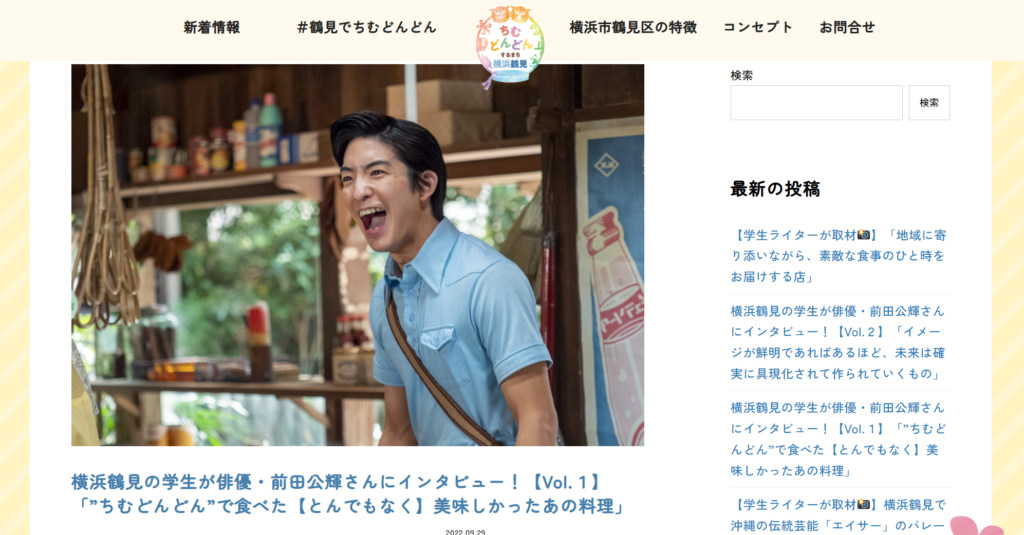
Task: Click the camera emoji in first recent post
Action: pos(863,235)
